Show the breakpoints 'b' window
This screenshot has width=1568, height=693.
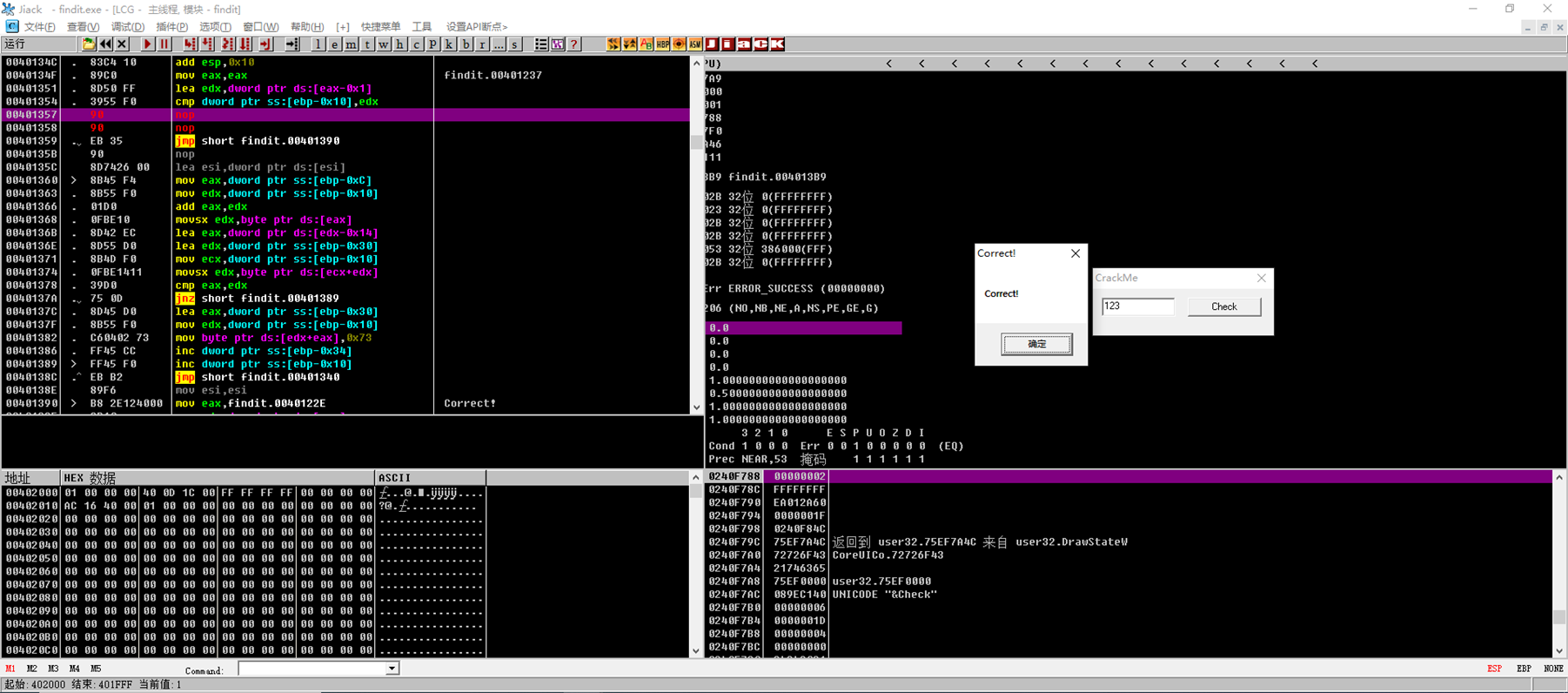[x=466, y=44]
